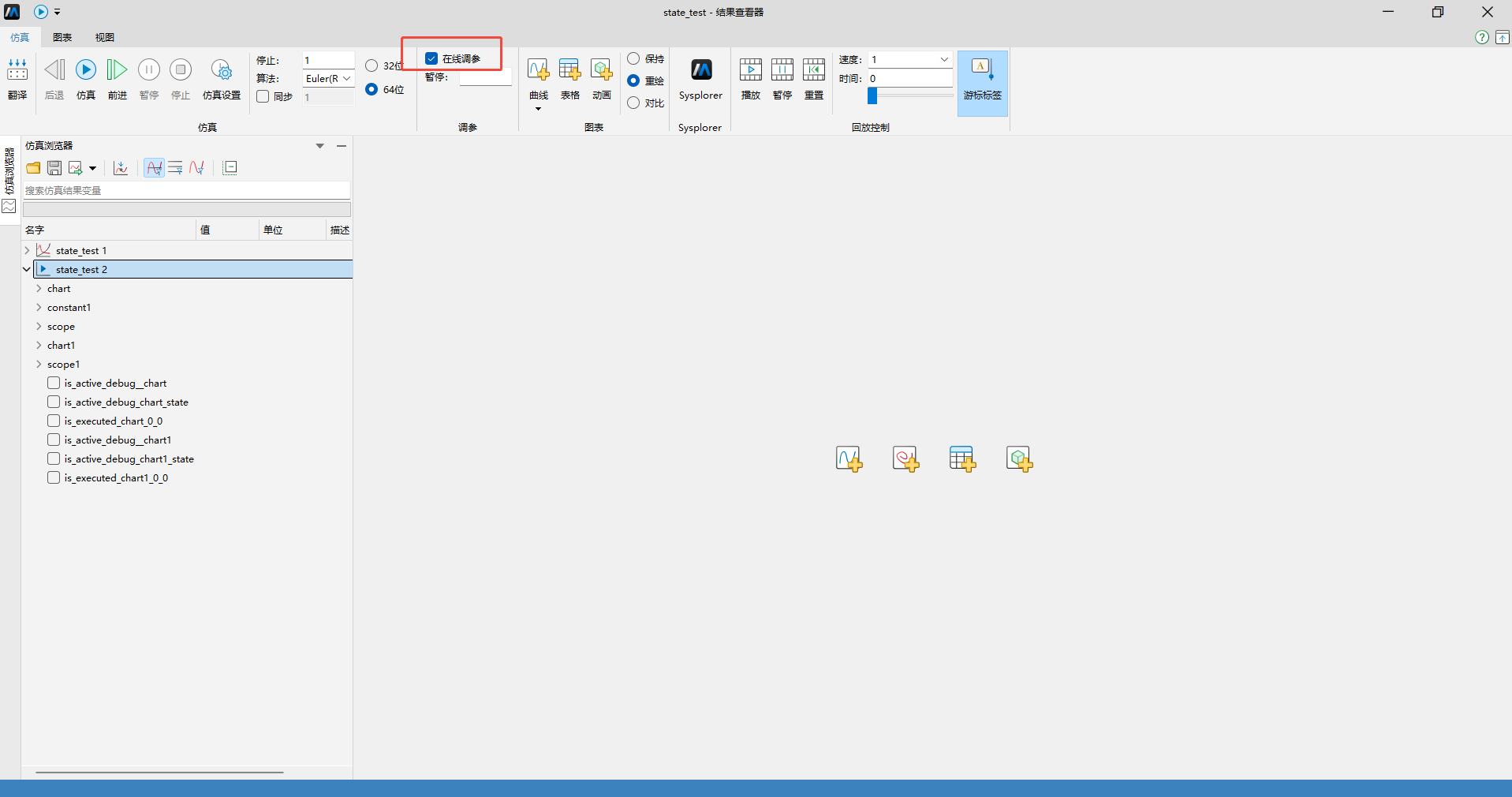Click the export result icon in 仿真浏览器
The height and width of the screenshot is (797, 1512).
pyautogui.click(x=76, y=168)
